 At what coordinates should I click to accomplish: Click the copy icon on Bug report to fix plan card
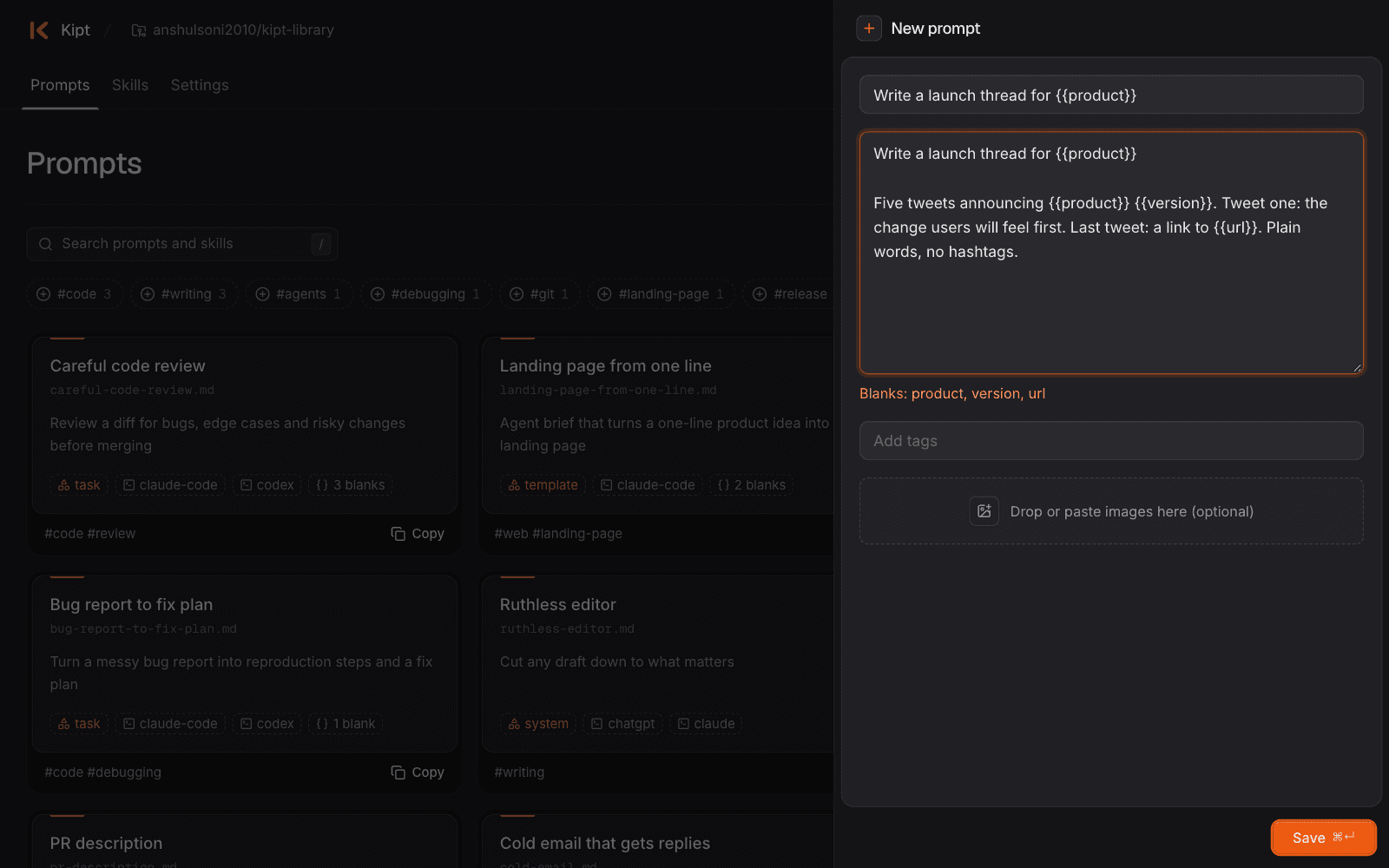tap(398, 773)
